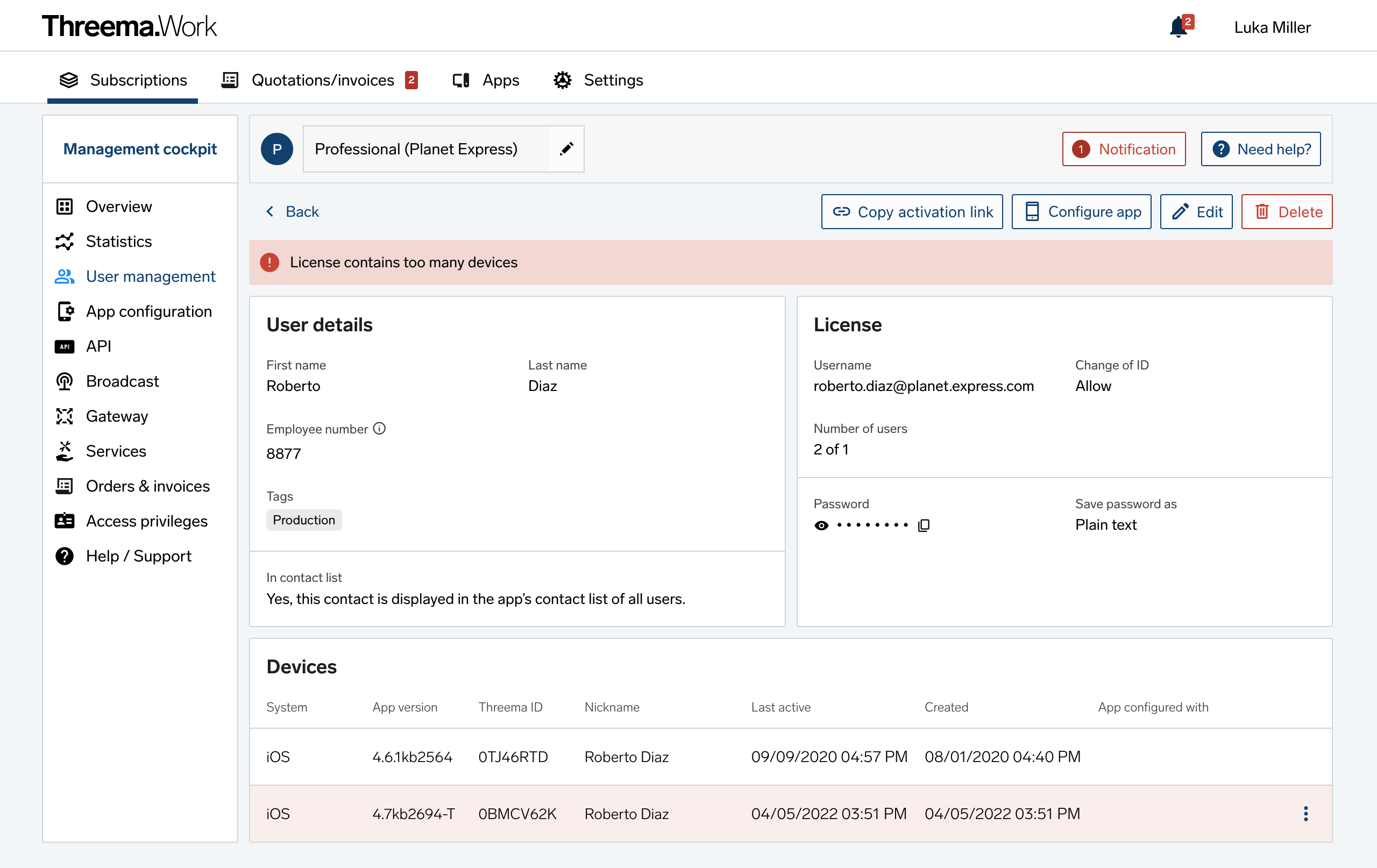
Task: Click the Management cockpit heading
Action: tap(140, 148)
